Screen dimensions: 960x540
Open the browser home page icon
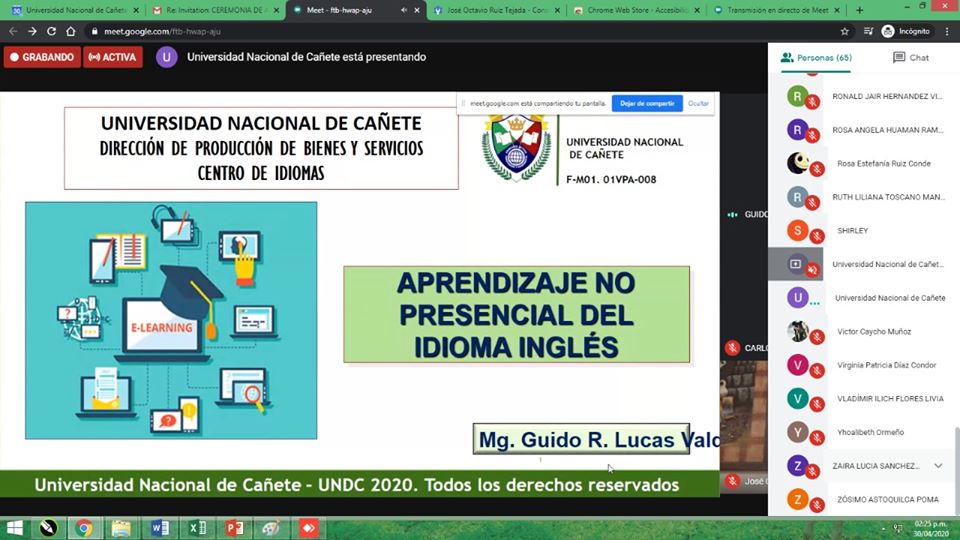(x=71, y=31)
